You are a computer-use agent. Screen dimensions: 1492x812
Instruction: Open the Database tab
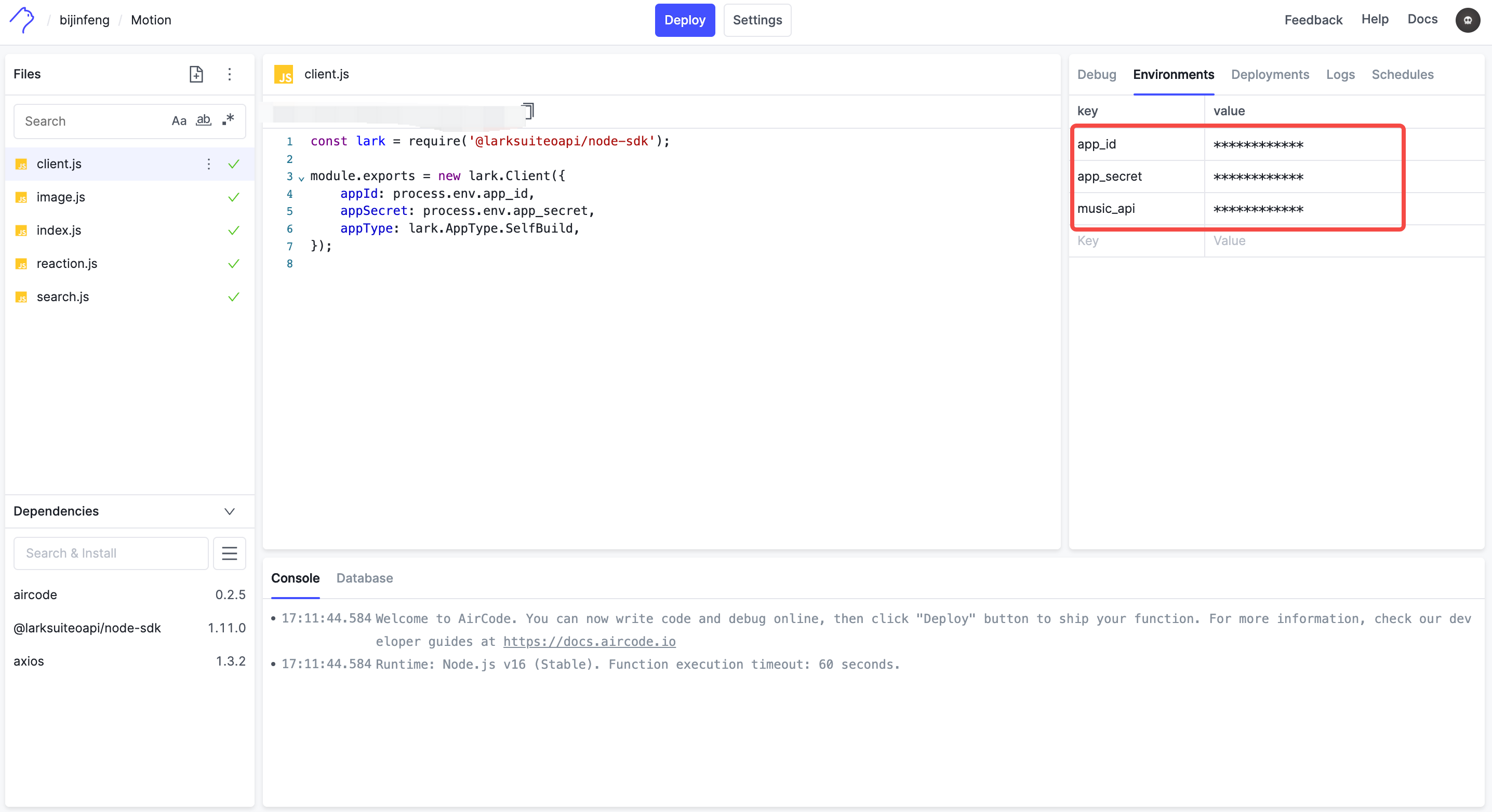(364, 578)
